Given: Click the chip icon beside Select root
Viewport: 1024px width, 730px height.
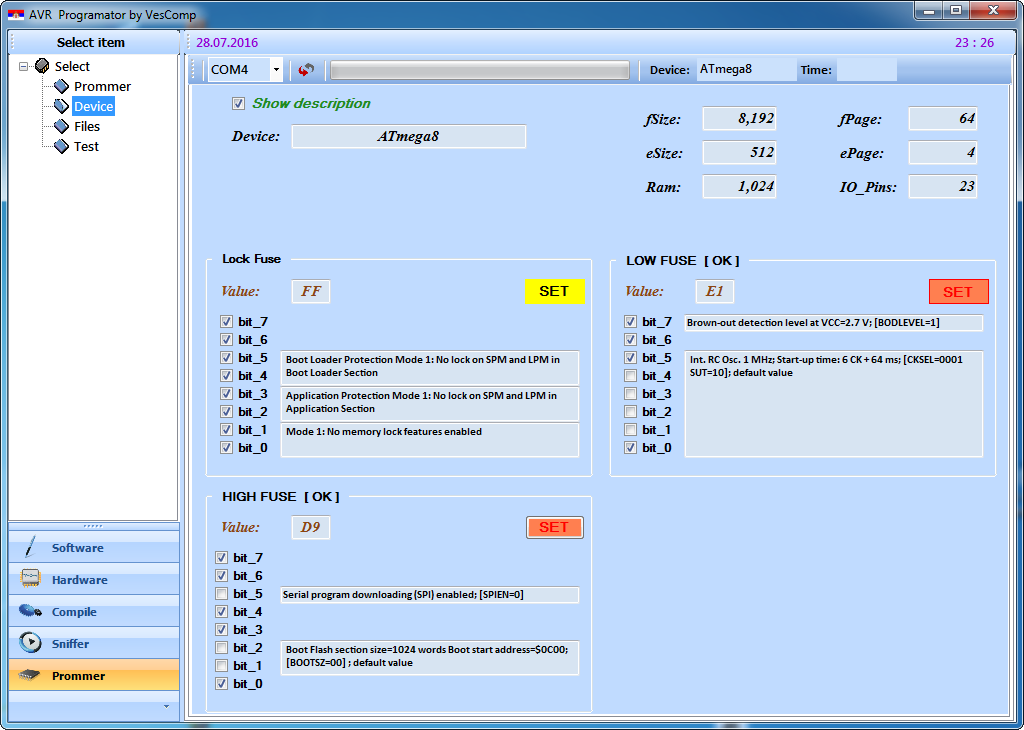Looking at the screenshot, I should [x=42, y=66].
